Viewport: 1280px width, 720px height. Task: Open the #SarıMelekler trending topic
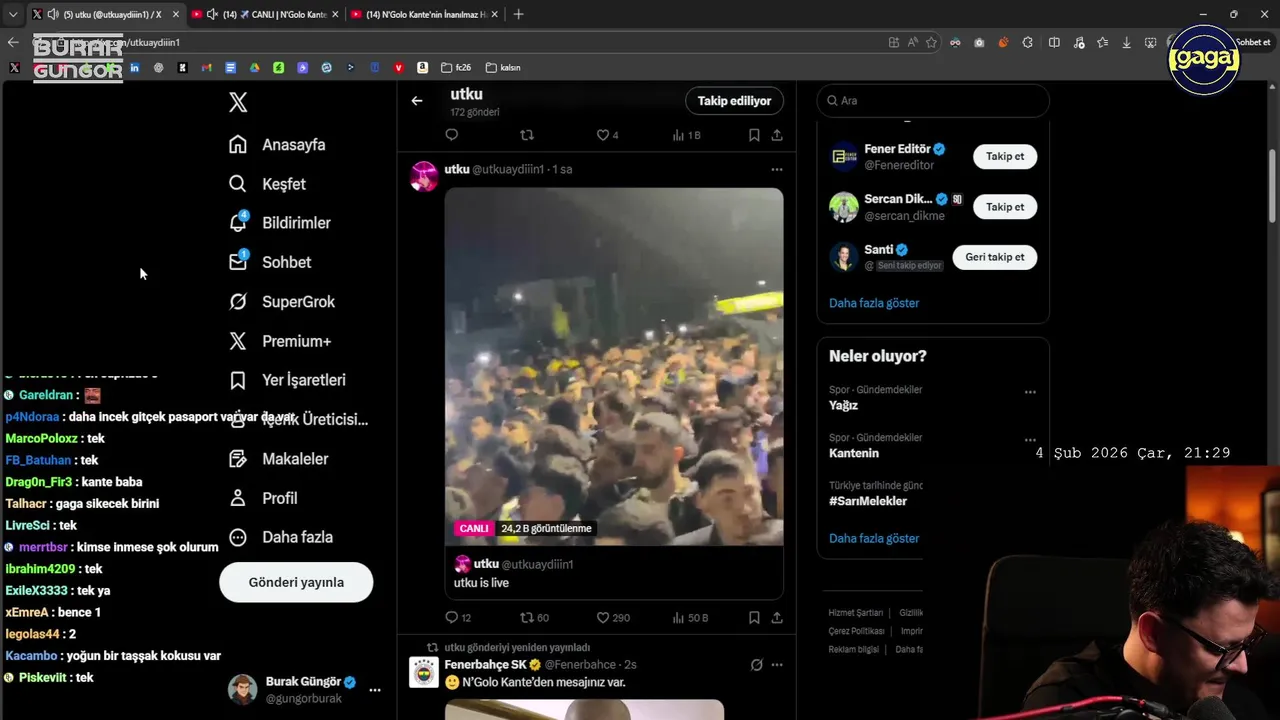click(868, 501)
